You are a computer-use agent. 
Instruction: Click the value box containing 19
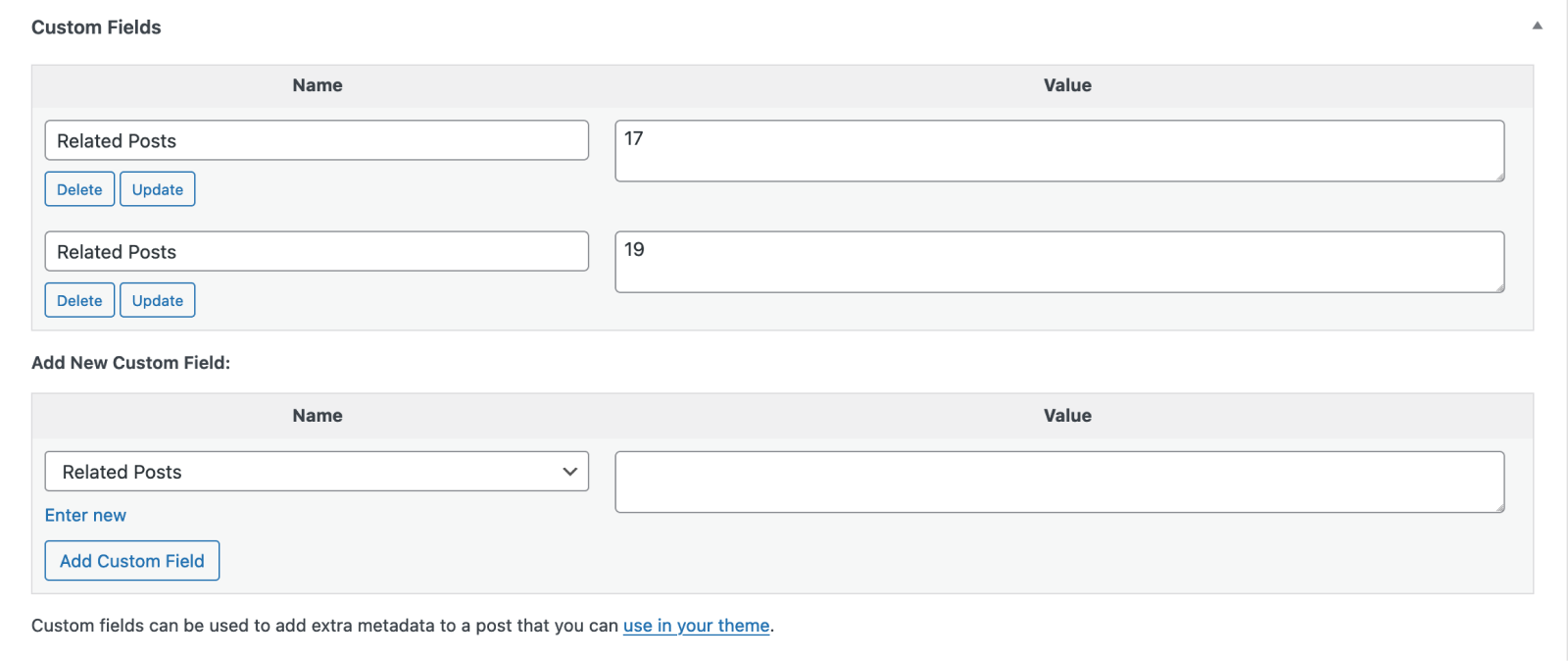click(x=1058, y=262)
